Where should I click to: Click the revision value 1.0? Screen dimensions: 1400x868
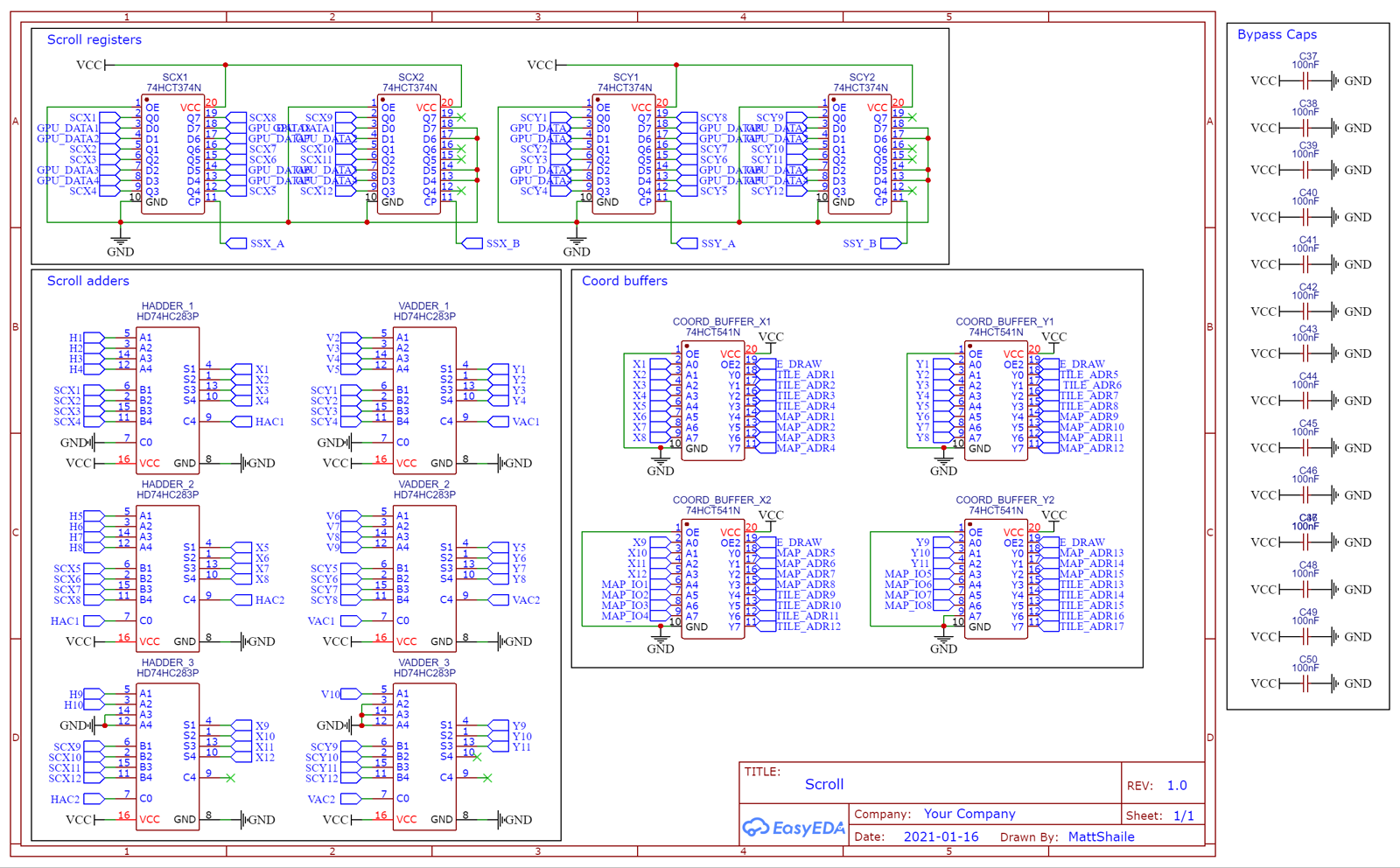[x=1177, y=786]
